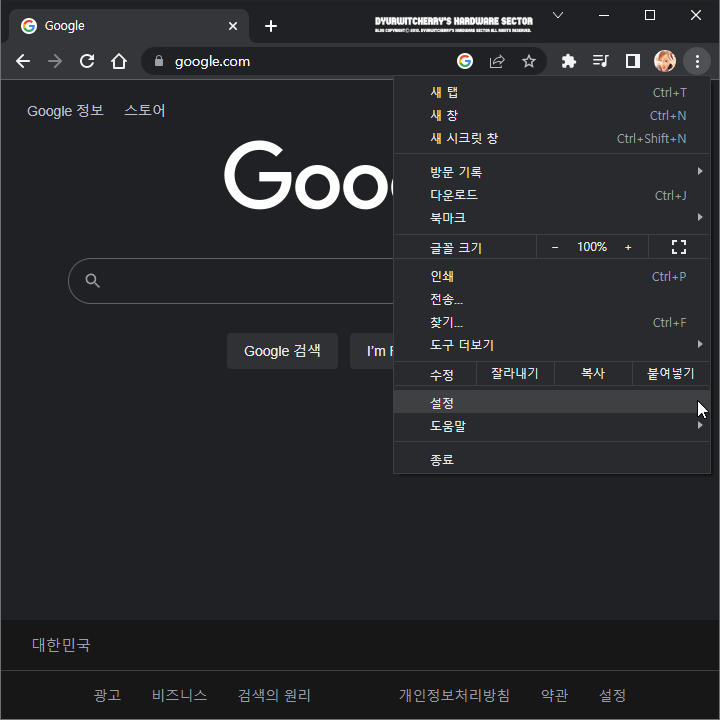Open the profile avatar menu
Image resolution: width=720 pixels, height=720 pixels.
click(665, 61)
